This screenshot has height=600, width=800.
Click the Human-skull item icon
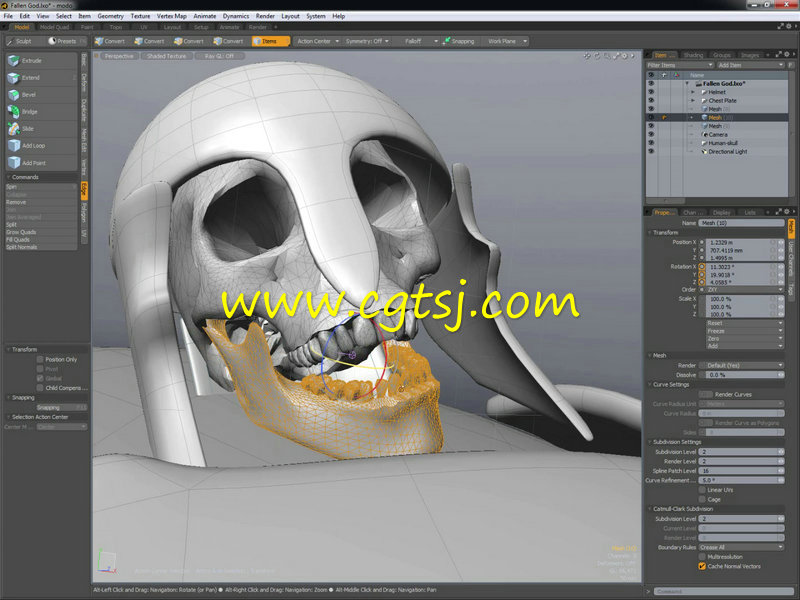point(704,143)
